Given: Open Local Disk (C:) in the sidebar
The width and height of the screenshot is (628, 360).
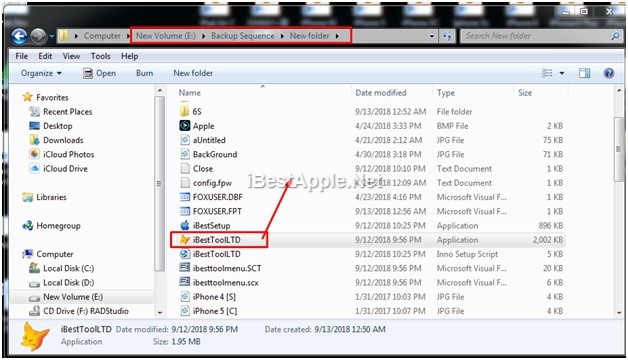Looking at the screenshot, I should point(68,268).
